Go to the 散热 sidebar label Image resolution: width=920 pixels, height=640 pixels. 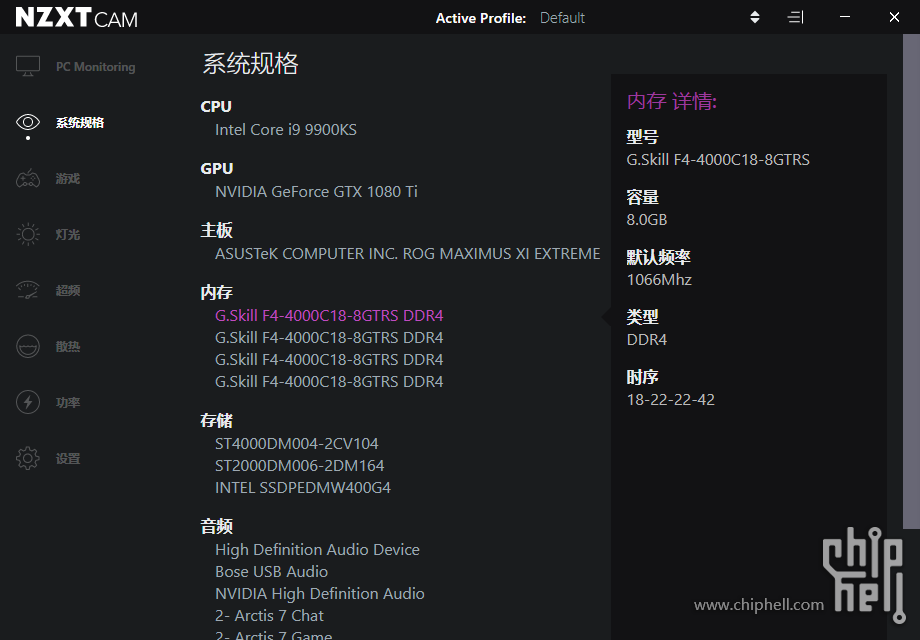67,347
